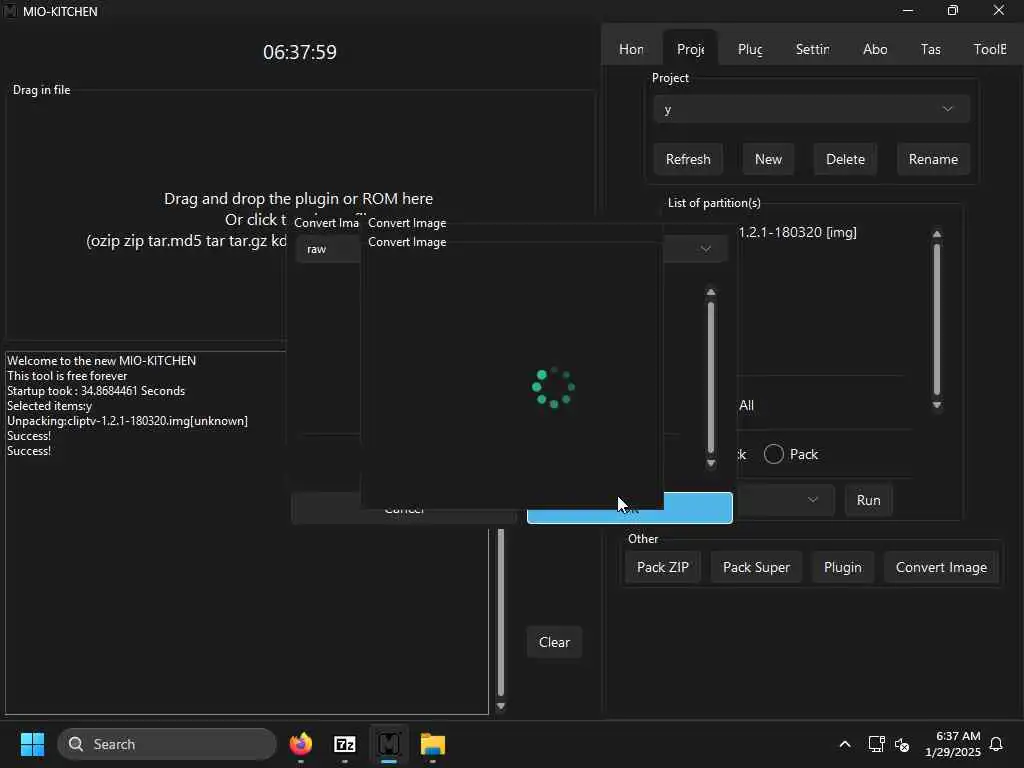Open the About tab
The width and height of the screenshot is (1024, 768).
(875, 49)
